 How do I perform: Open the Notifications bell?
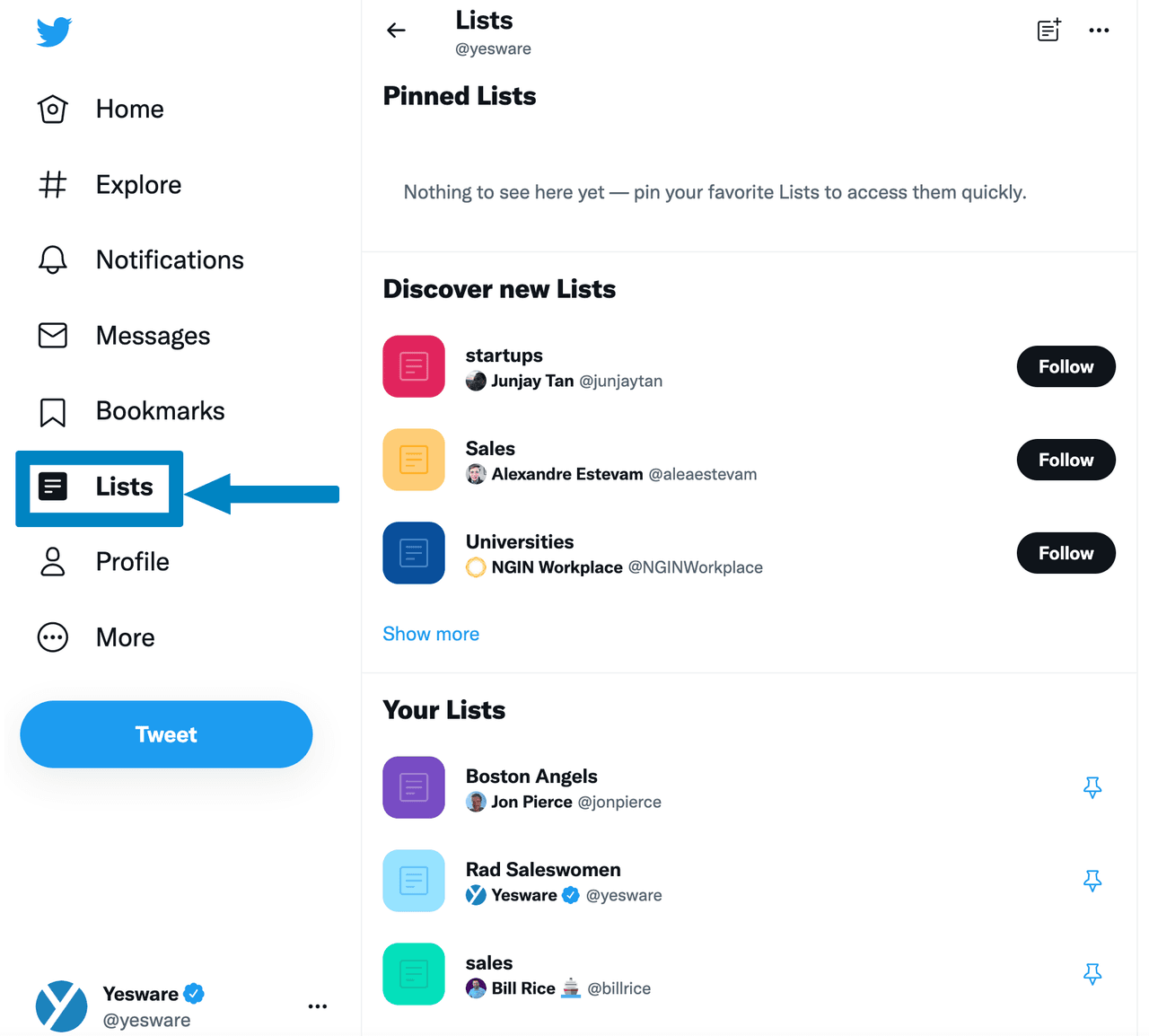click(x=52, y=259)
